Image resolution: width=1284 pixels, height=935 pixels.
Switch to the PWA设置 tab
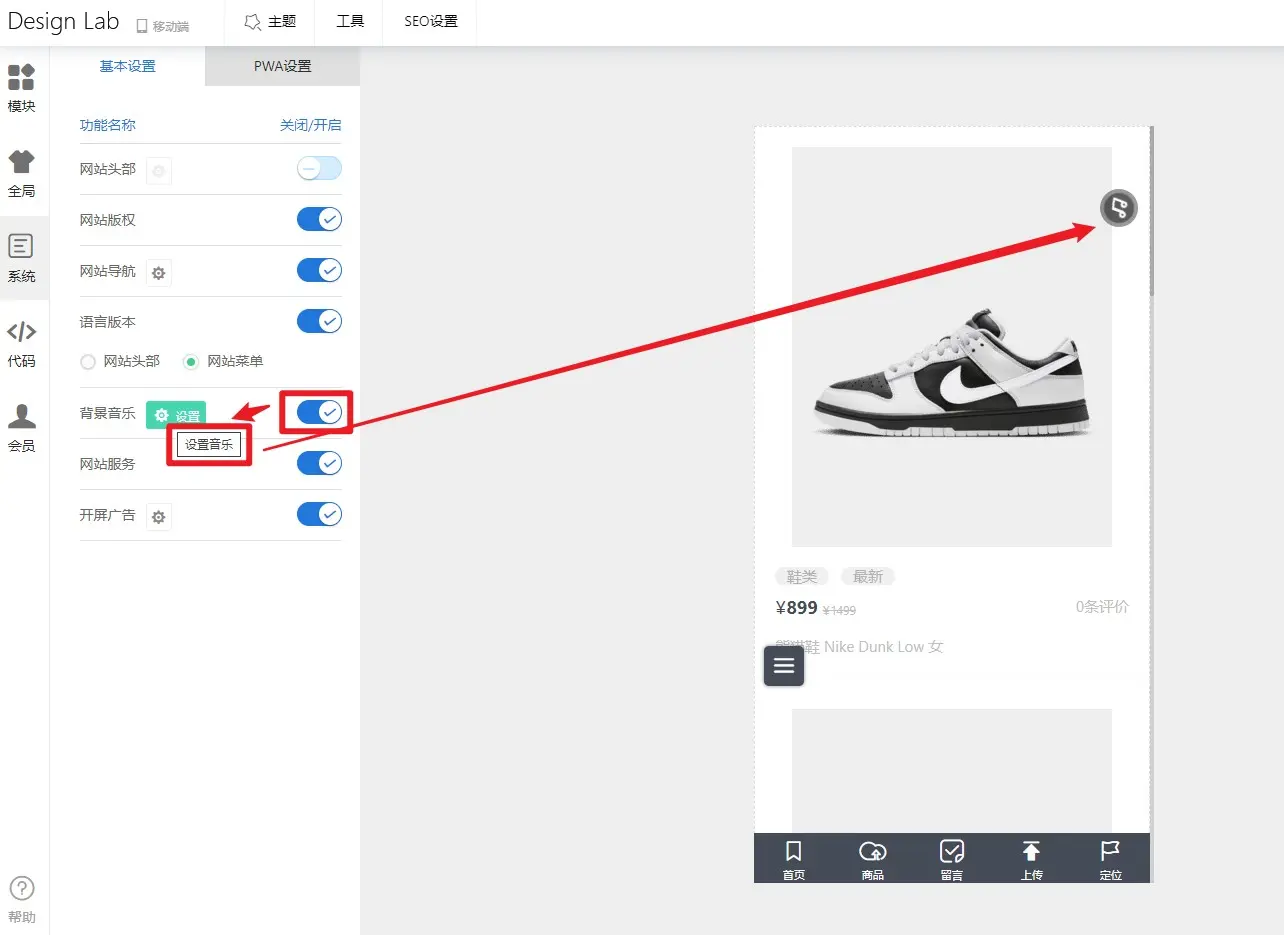point(282,66)
